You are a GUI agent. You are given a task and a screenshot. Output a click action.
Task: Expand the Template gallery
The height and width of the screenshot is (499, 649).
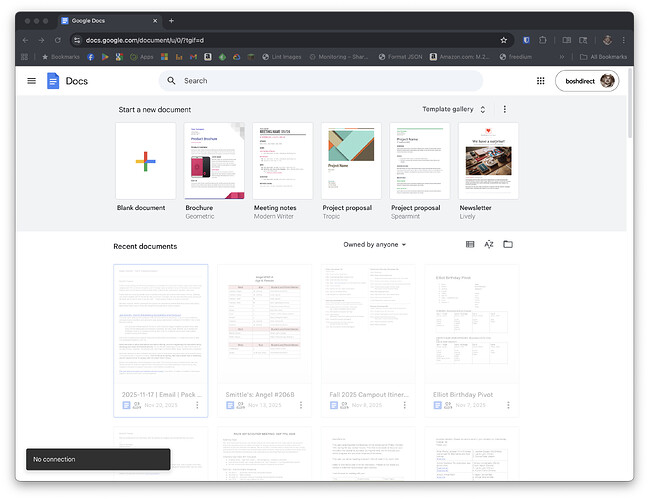(453, 109)
